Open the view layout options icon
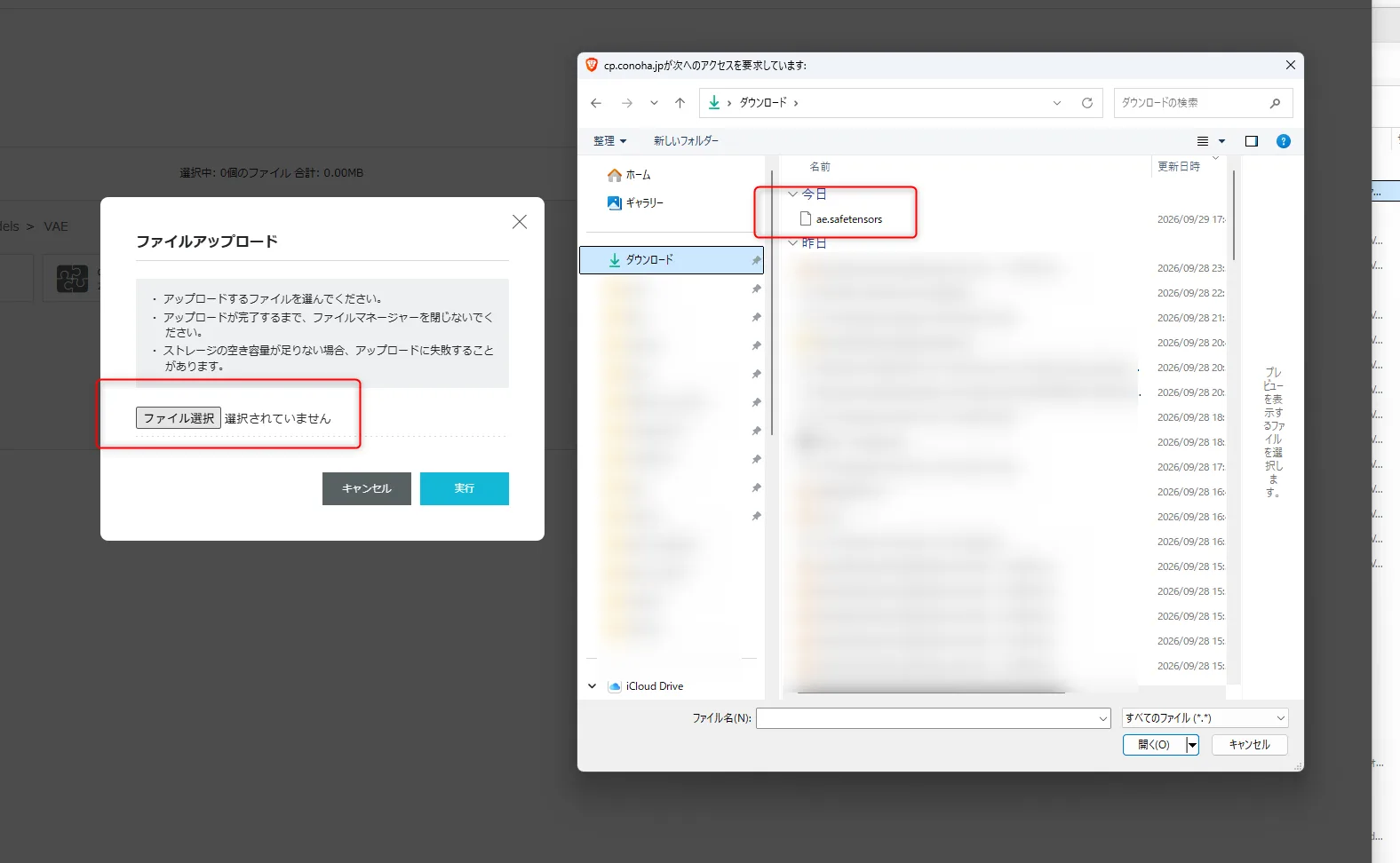Image resolution: width=1400 pixels, height=863 pixels. coord(1203,141)
